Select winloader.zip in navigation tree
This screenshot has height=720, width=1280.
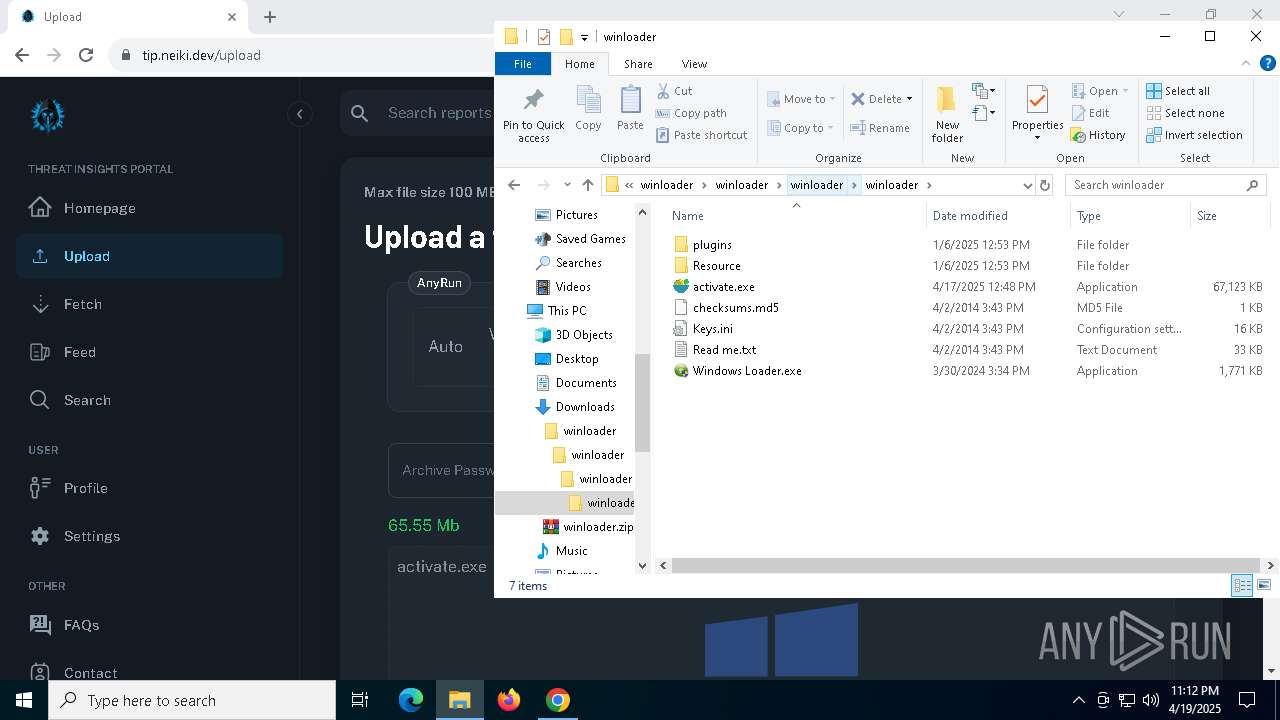(x=598, y=527)
